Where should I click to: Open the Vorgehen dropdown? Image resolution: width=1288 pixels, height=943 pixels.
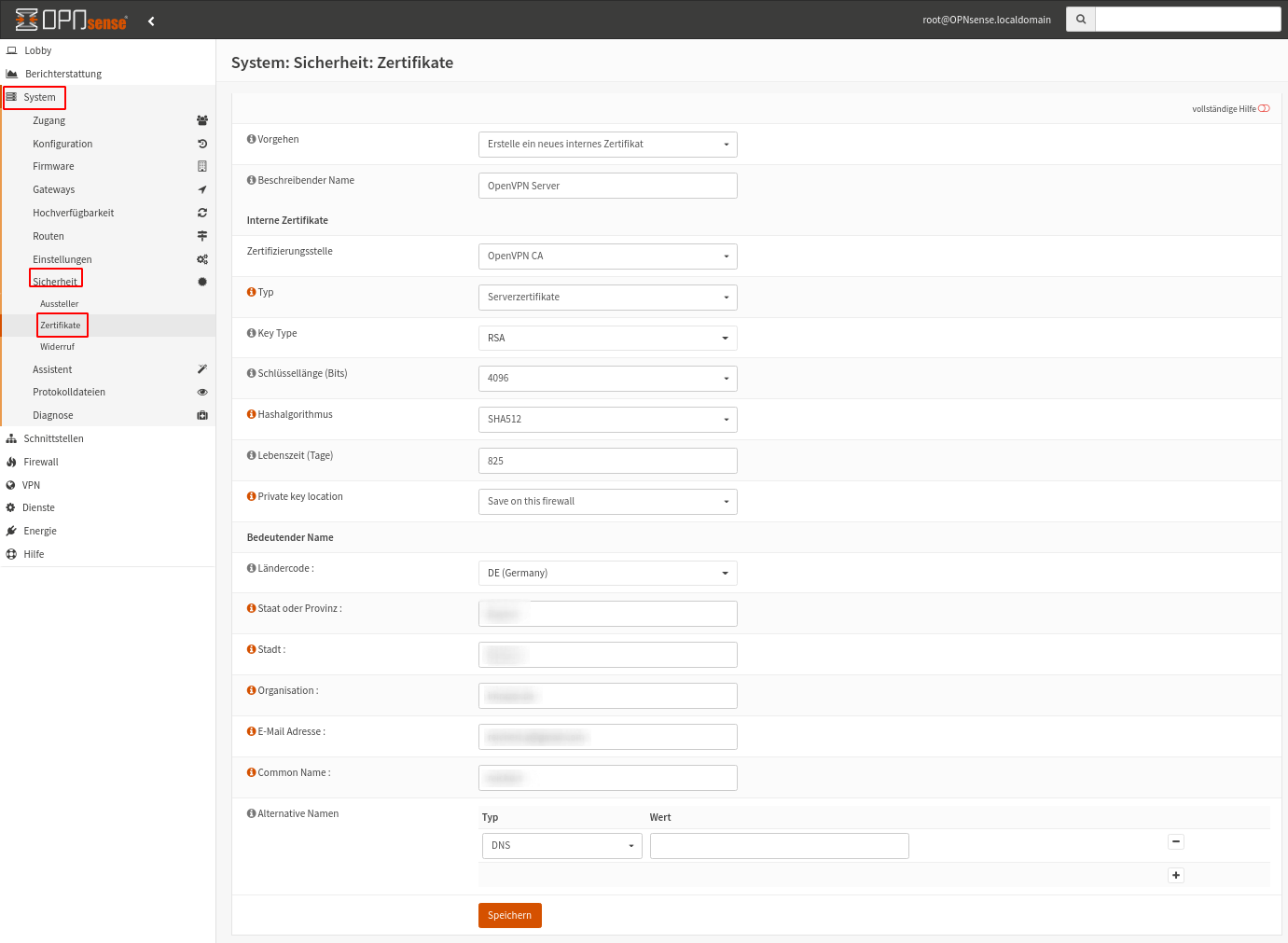coord(607,145)
